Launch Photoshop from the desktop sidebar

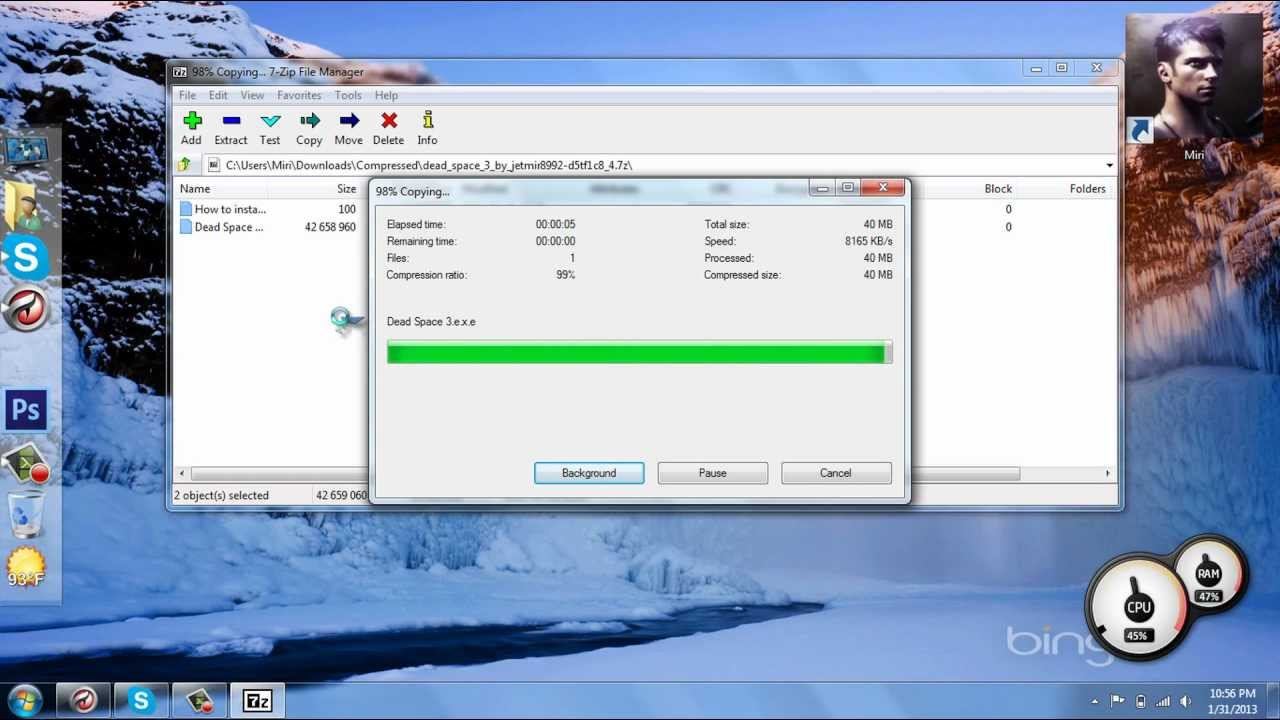click(x=26, y=410)
